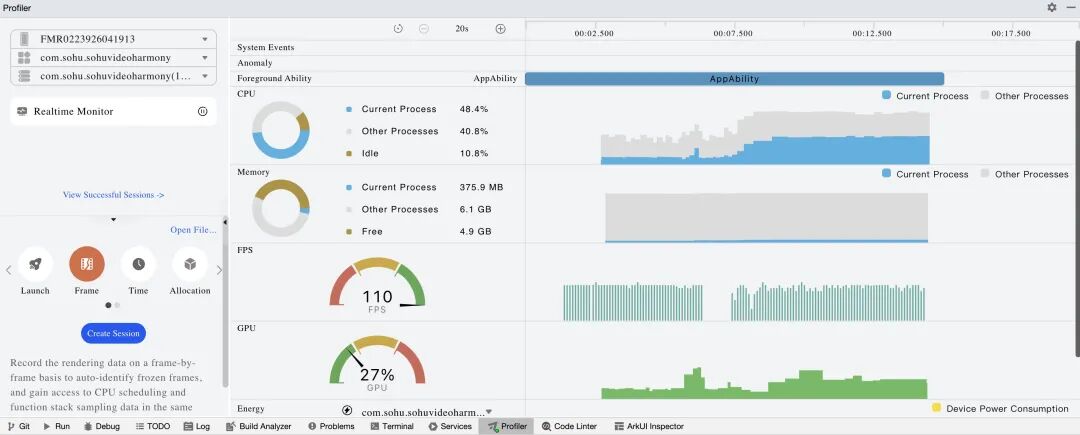Select the System Events row label
Image resolution: width=1080 pixels, height=435 pixels.
265,47
